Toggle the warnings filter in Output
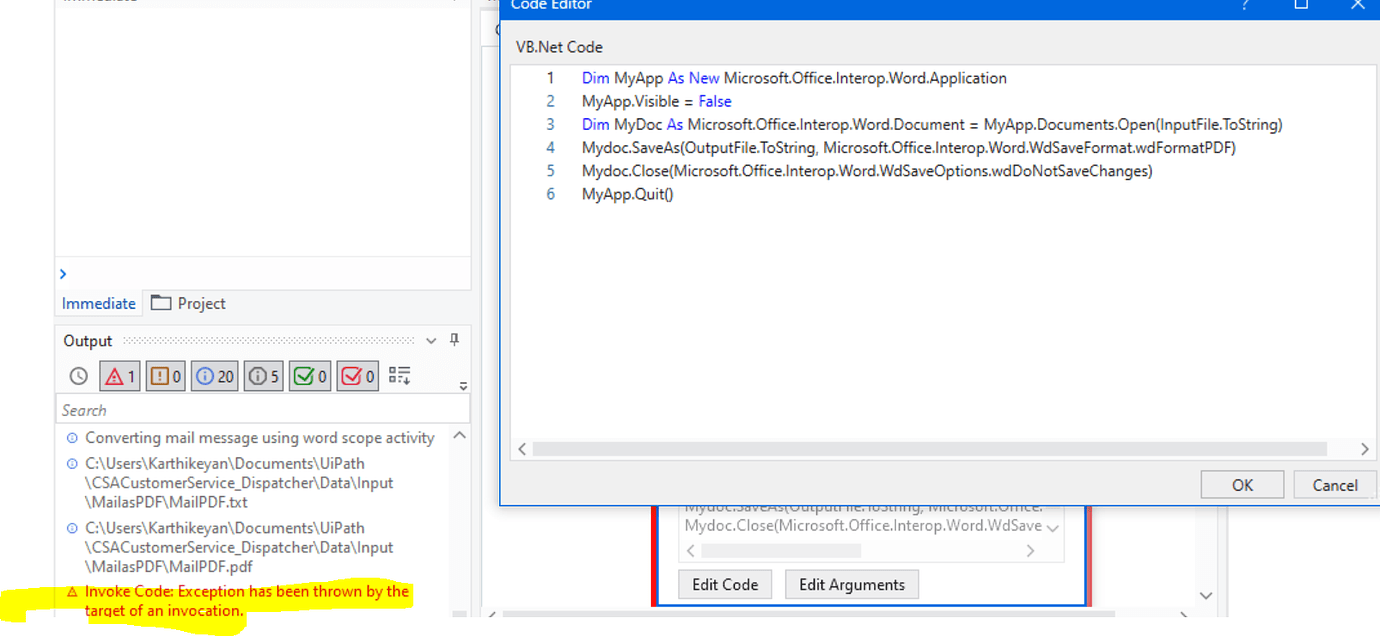 164,375
